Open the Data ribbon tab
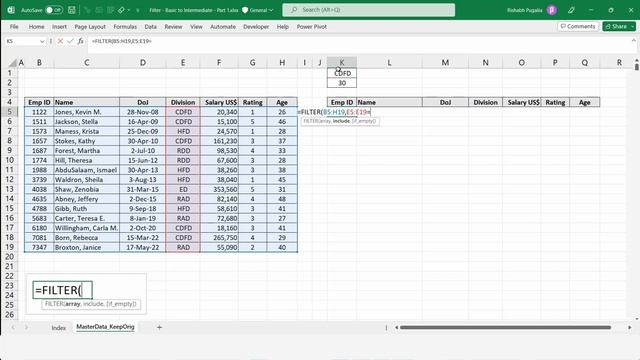This screenshot has width=640, height=360. (151, 27)
